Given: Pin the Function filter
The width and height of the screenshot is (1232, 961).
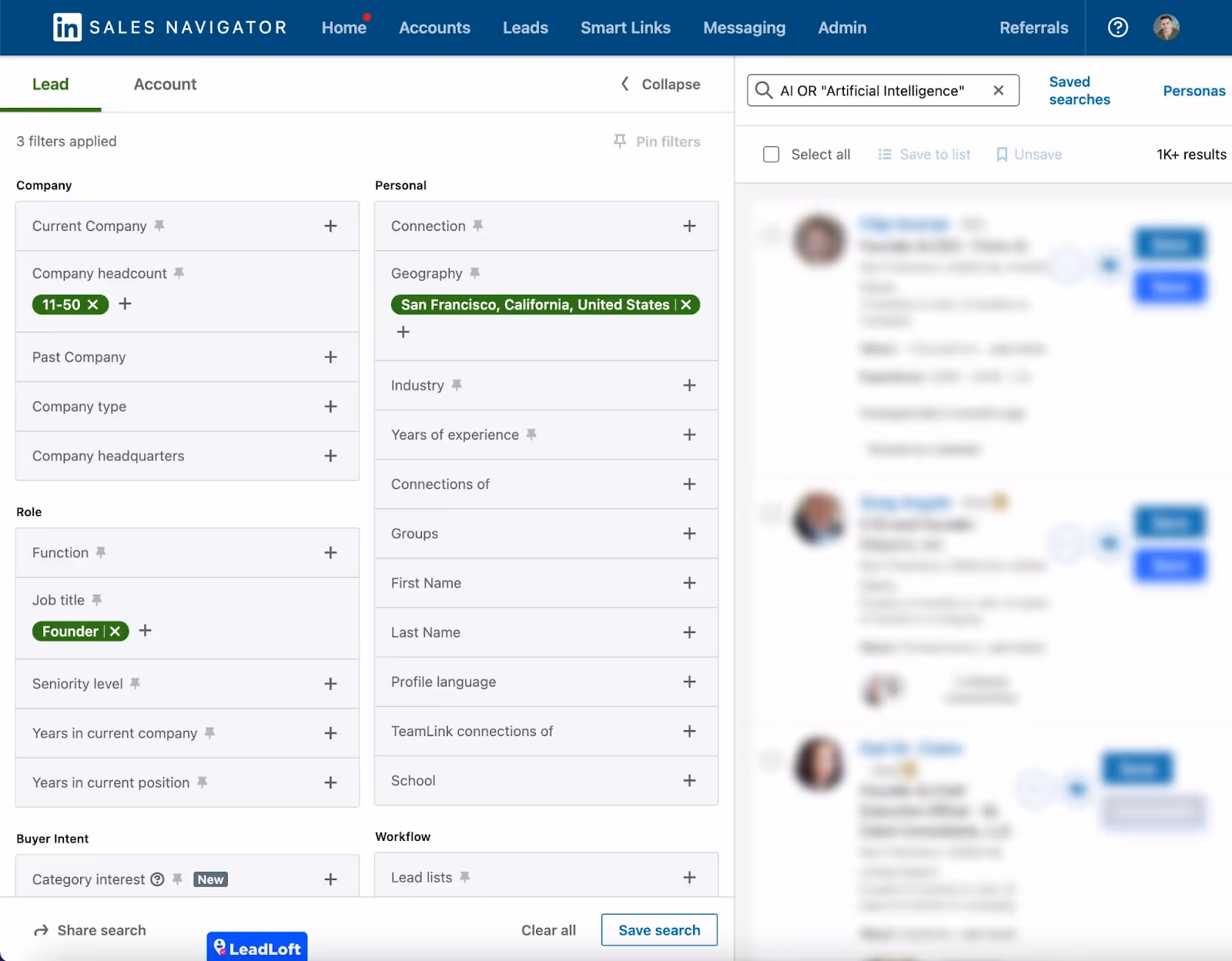Looking at the screenshot, I should (101, 552).
